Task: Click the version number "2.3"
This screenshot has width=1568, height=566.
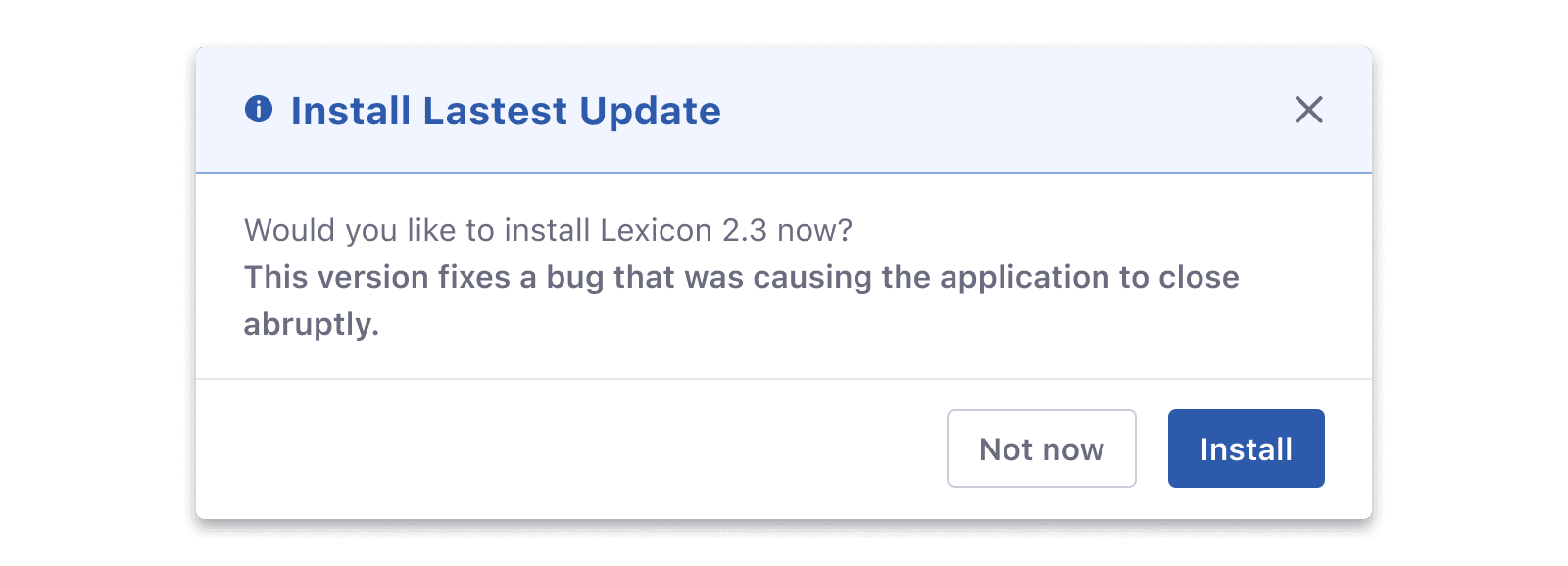Action: 745,230
